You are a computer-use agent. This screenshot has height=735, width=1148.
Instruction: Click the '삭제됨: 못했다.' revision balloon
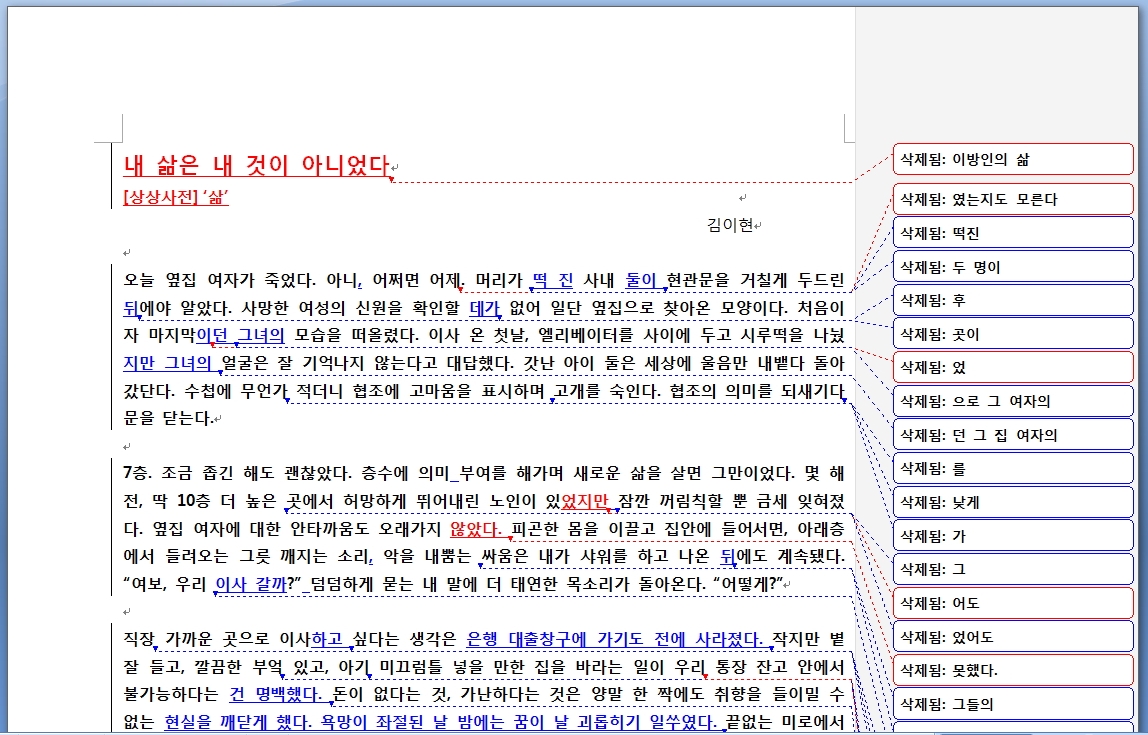click(x=1012, y=670)
